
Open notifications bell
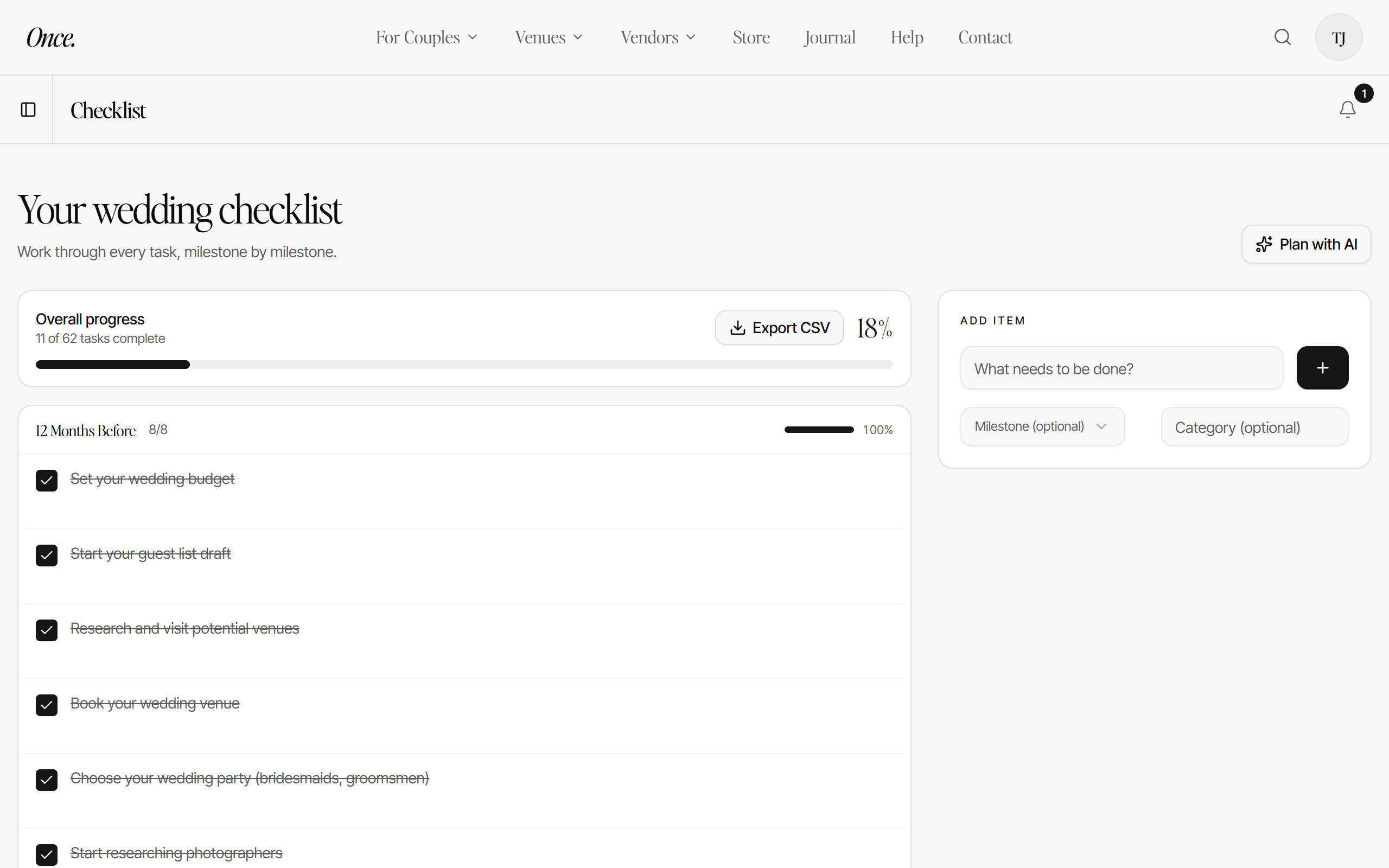1347,109
